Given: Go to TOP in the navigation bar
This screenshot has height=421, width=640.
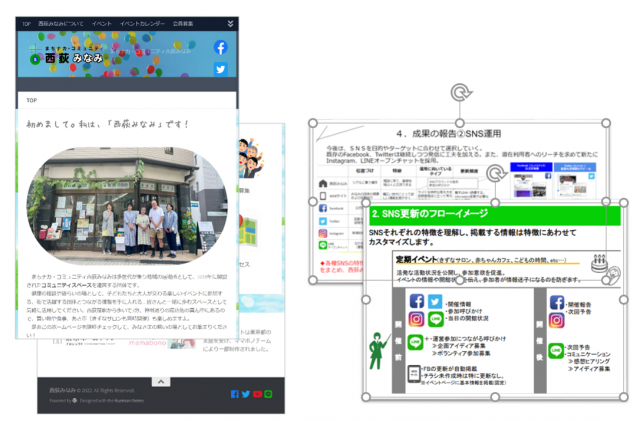Looking at the screenshot, I should pos(27,24).
